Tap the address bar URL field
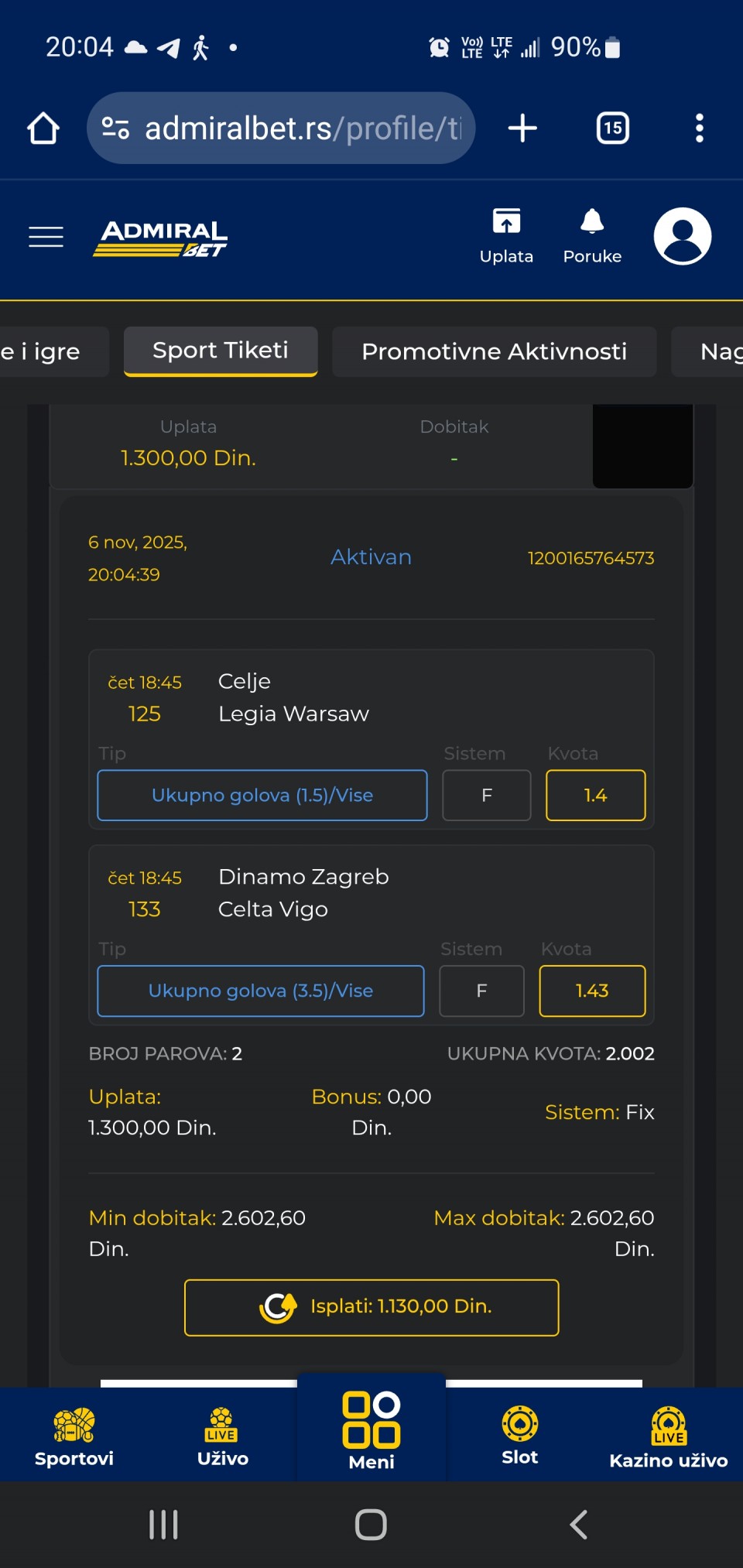This screenshot has height=1568, width=743. (302, 128)
